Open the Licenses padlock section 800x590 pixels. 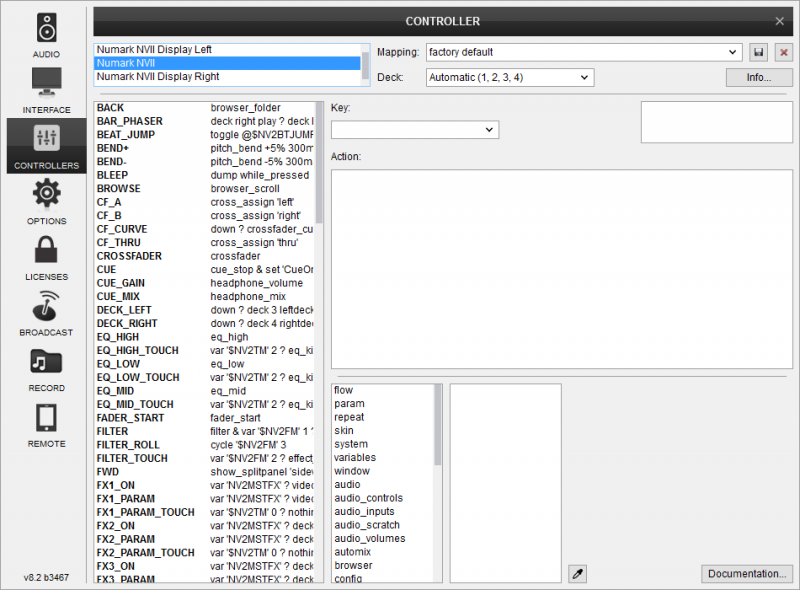point(46,256)
